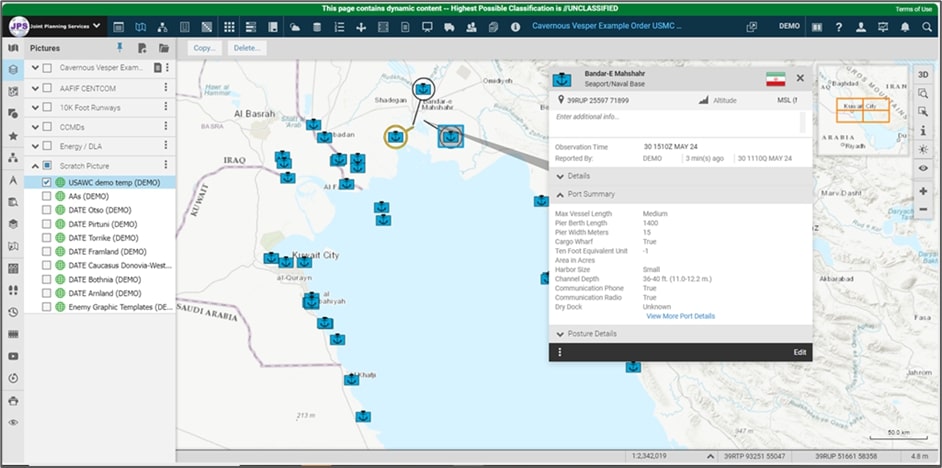Click the Copy... button

click(x=205, y=48)
